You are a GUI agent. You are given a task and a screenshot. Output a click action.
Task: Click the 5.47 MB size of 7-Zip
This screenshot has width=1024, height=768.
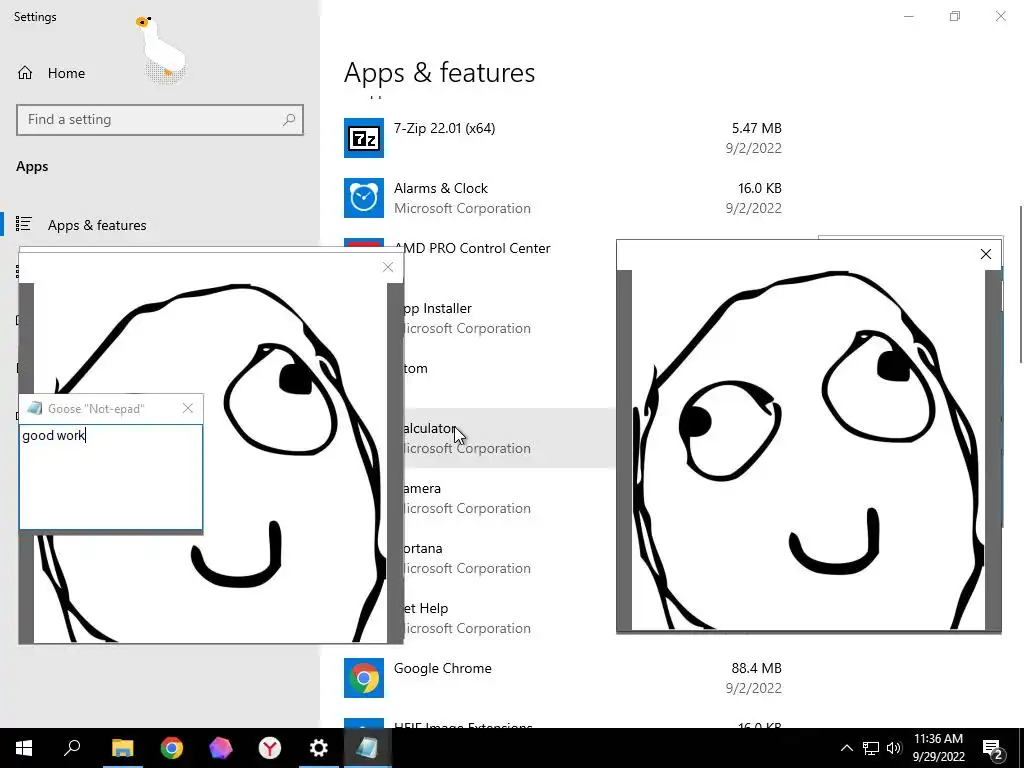(x=756, y=128)
